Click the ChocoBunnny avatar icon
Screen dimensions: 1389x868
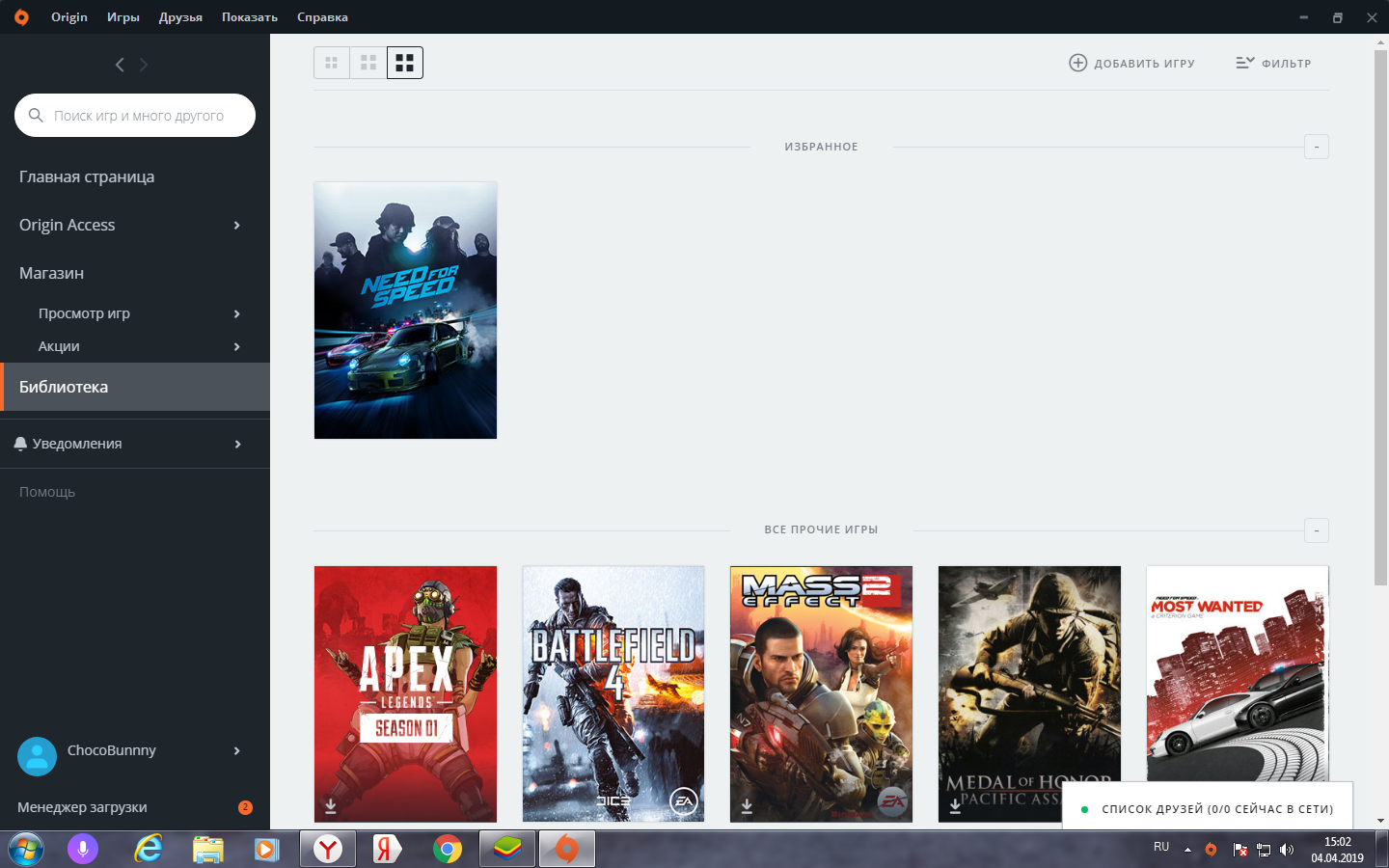(37, 757)
